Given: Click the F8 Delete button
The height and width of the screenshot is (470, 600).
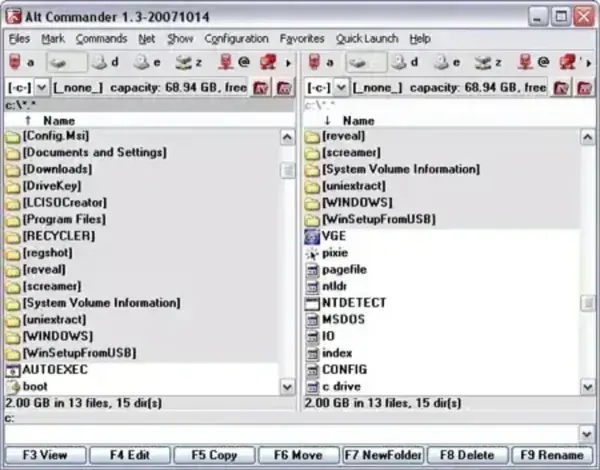Looking at the screenshot, I should point(468,455).
